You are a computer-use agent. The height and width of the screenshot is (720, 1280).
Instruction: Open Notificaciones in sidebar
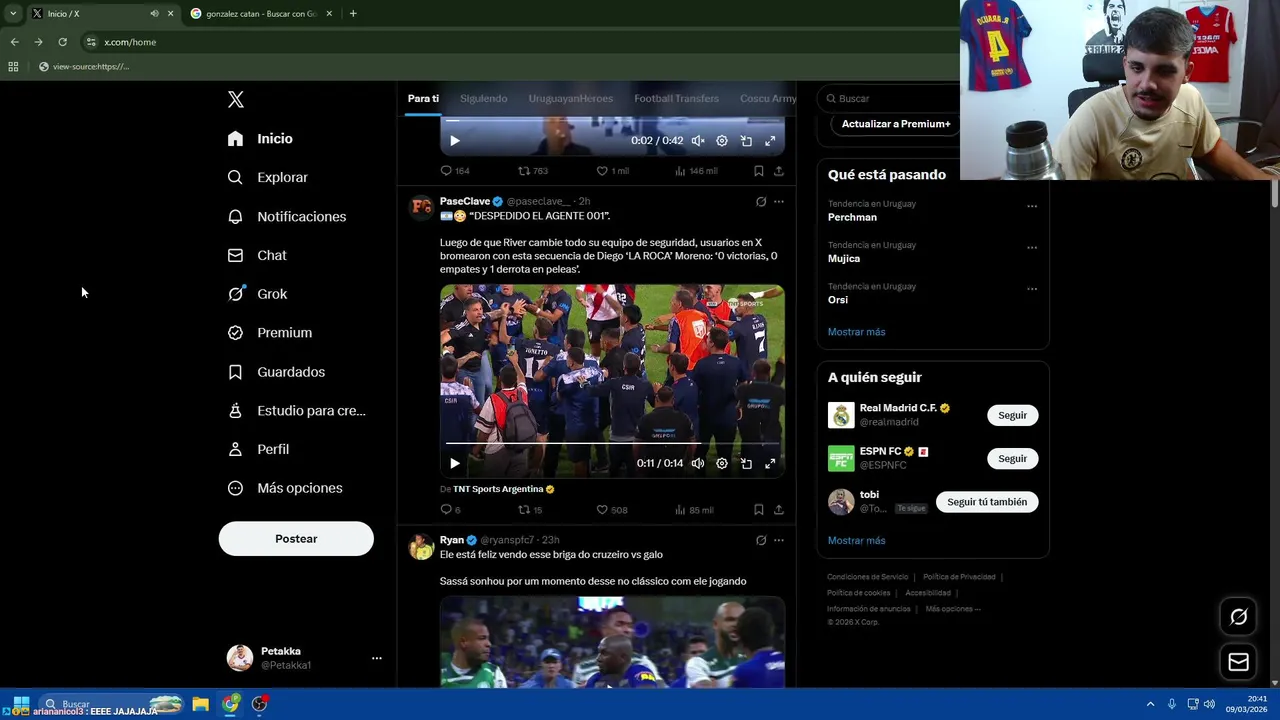tap(286, 216)
